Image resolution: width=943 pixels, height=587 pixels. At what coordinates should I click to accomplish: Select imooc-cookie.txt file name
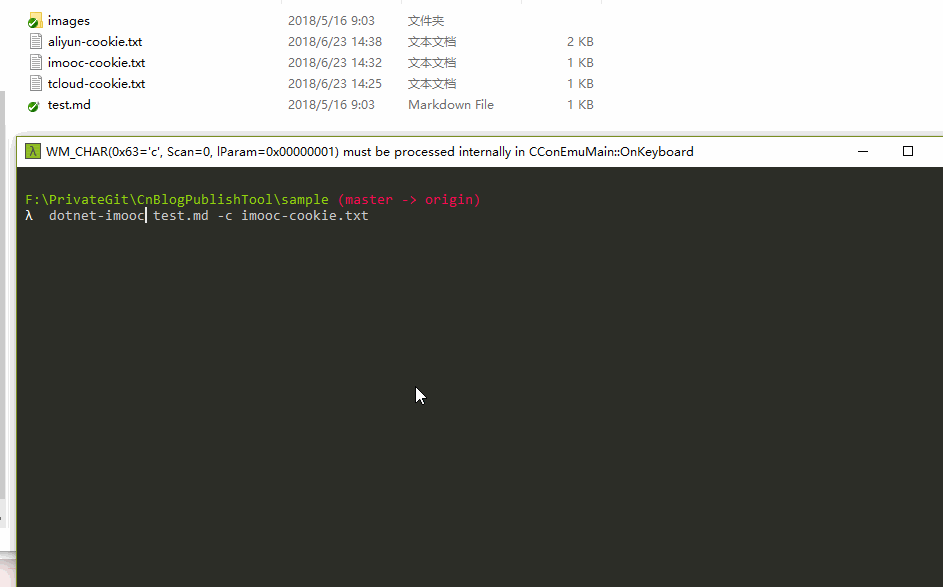[x=96, y=63]
